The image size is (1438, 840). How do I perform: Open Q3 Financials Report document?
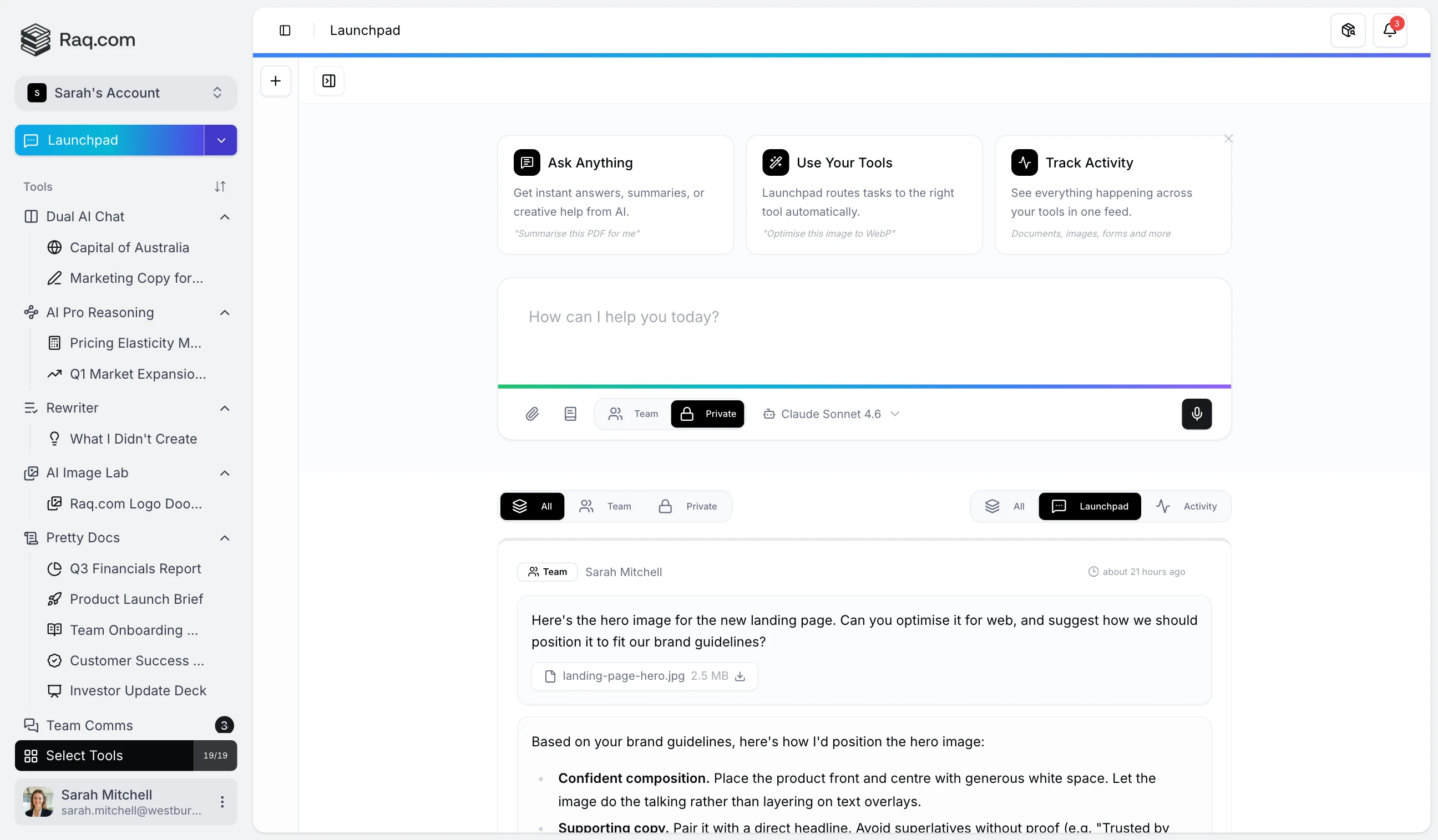(x=135, y=568)
